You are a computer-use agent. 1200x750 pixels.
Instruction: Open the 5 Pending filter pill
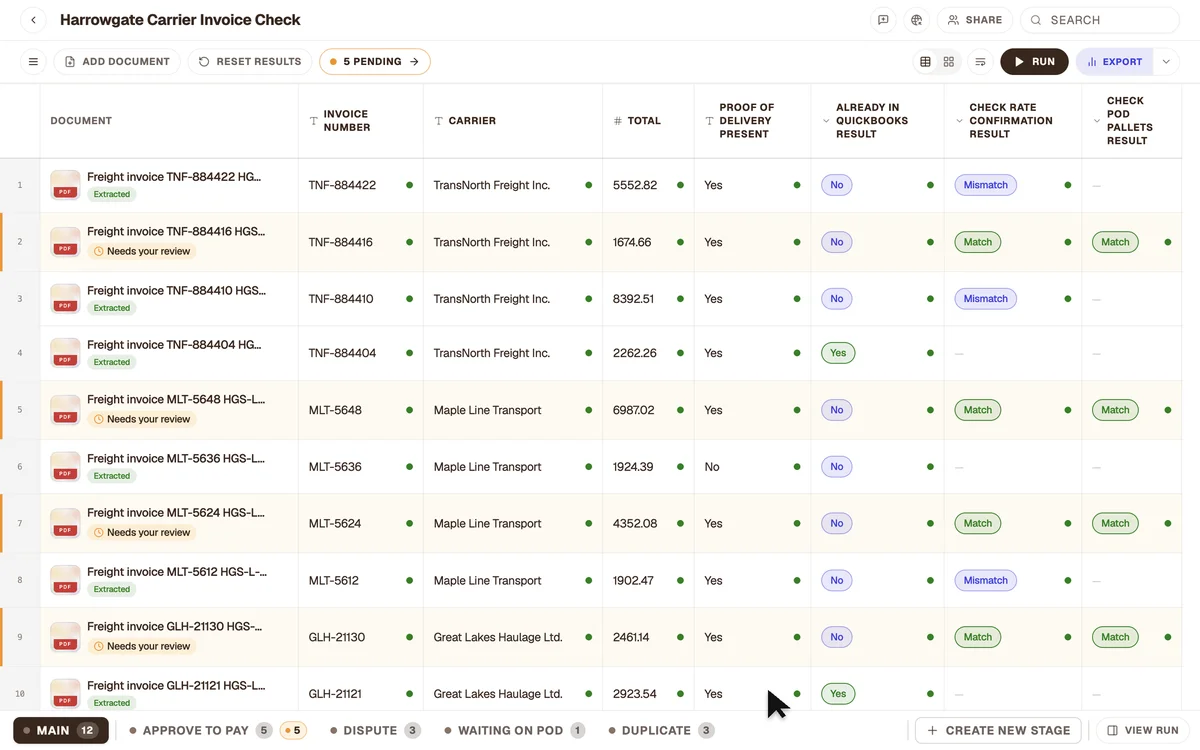[375, 62]
